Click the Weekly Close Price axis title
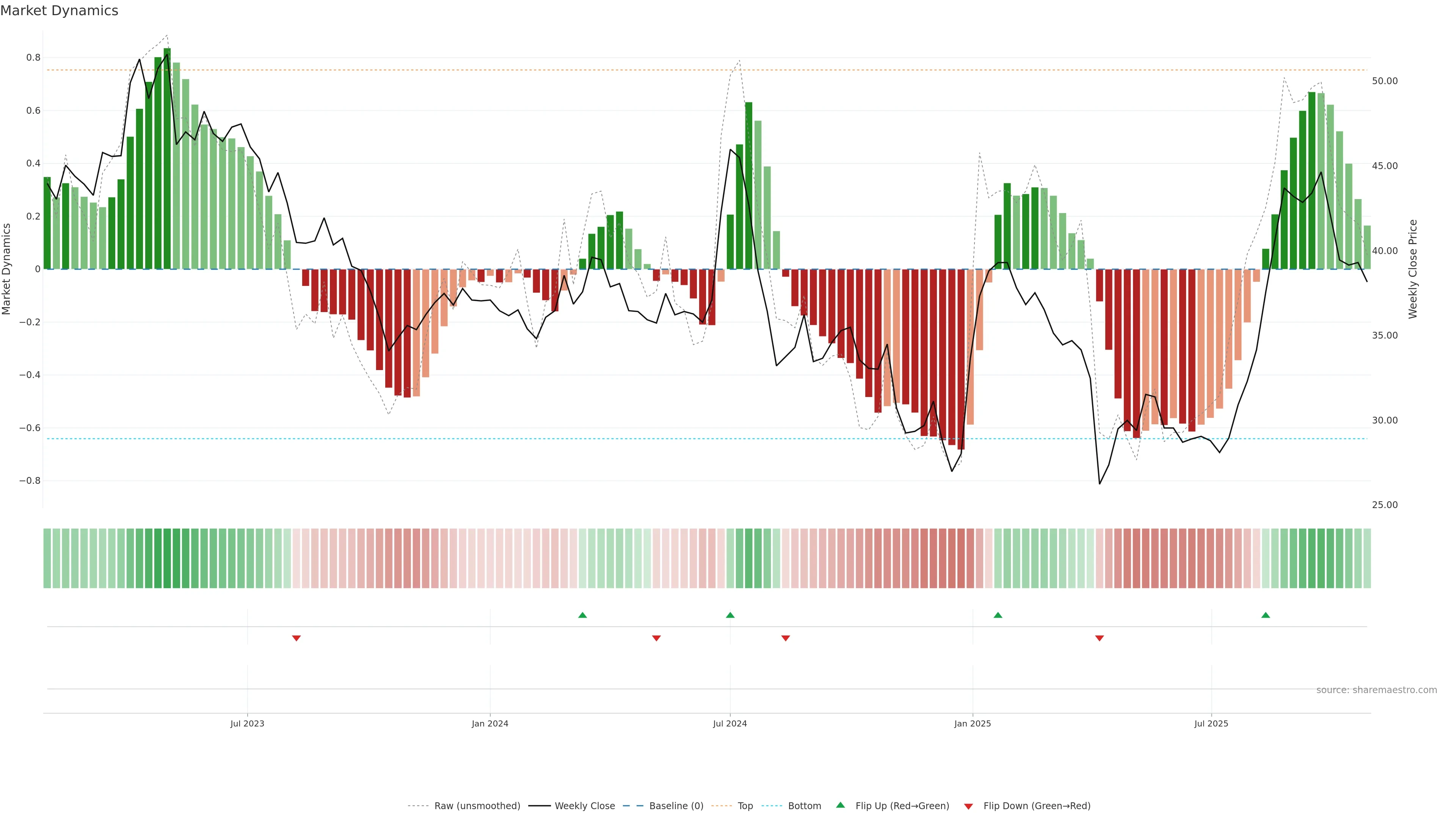 [1412, 269]
